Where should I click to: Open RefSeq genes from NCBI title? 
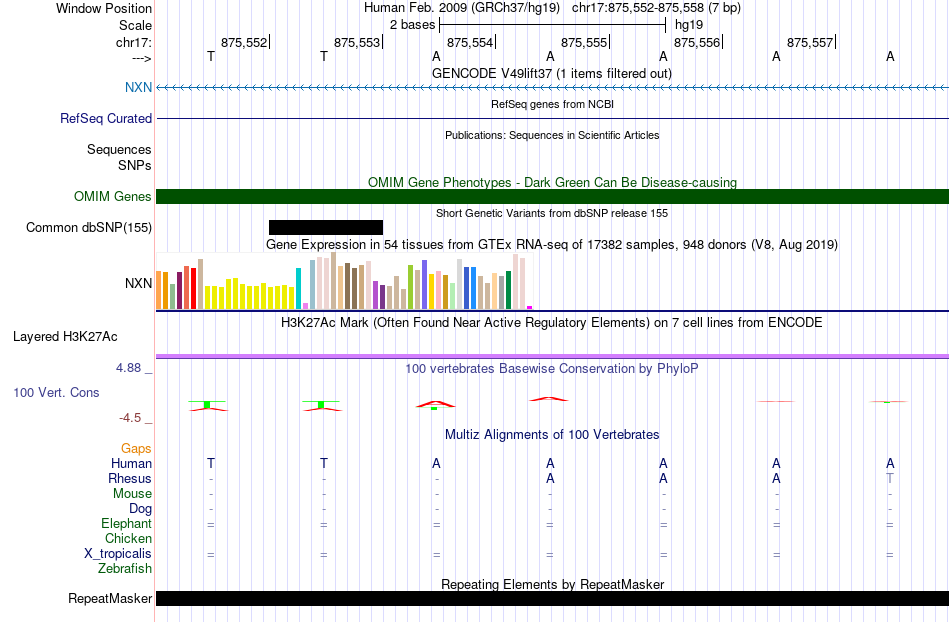pos(552,104)
